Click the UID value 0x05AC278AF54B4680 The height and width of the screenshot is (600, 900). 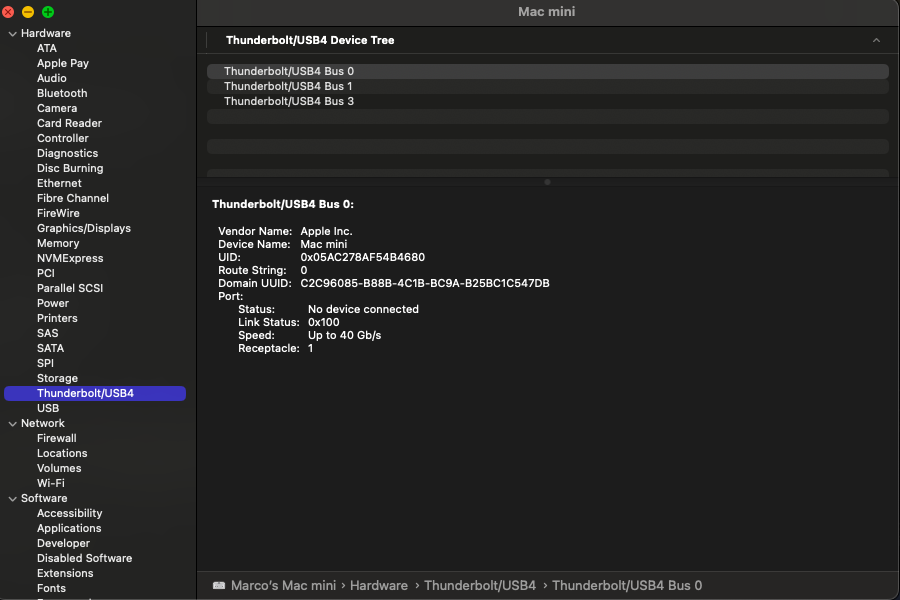(x=362, y=257)
